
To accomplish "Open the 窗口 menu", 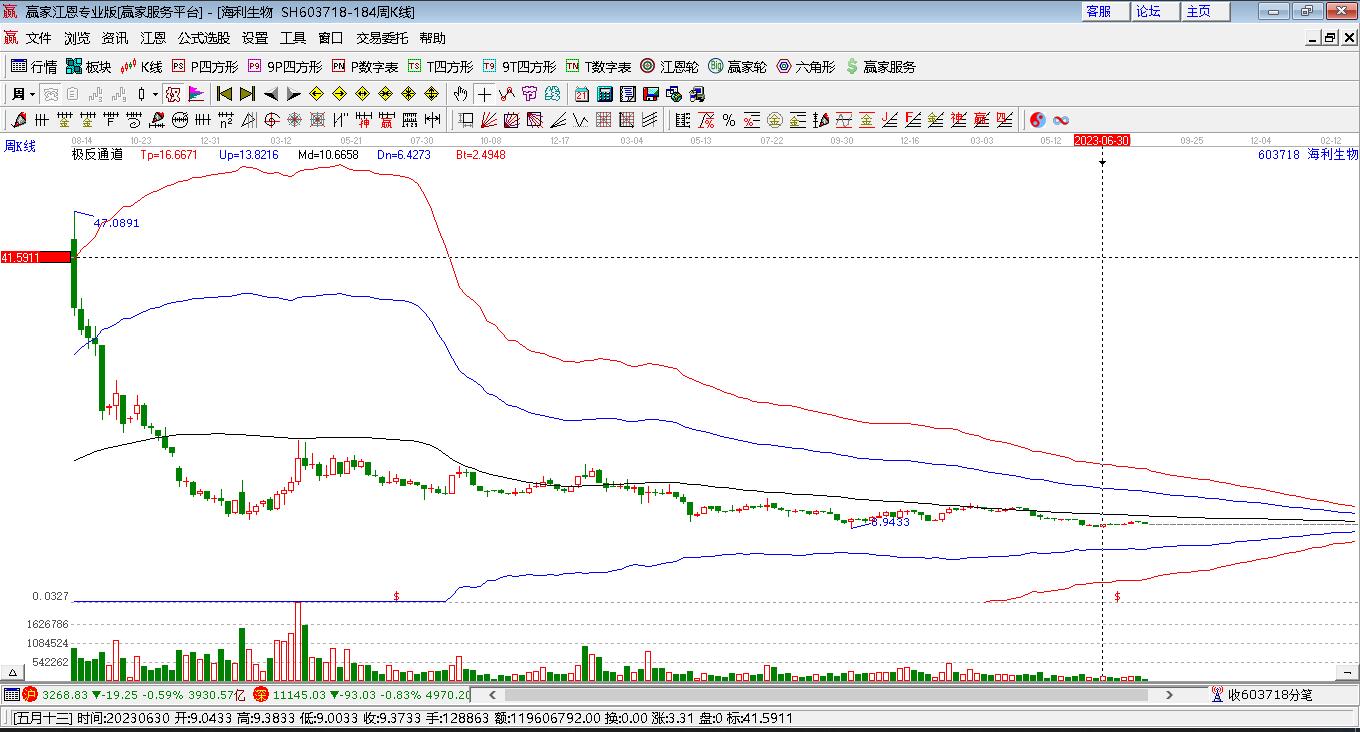I will pyautogui.click(x=331, y=38).
